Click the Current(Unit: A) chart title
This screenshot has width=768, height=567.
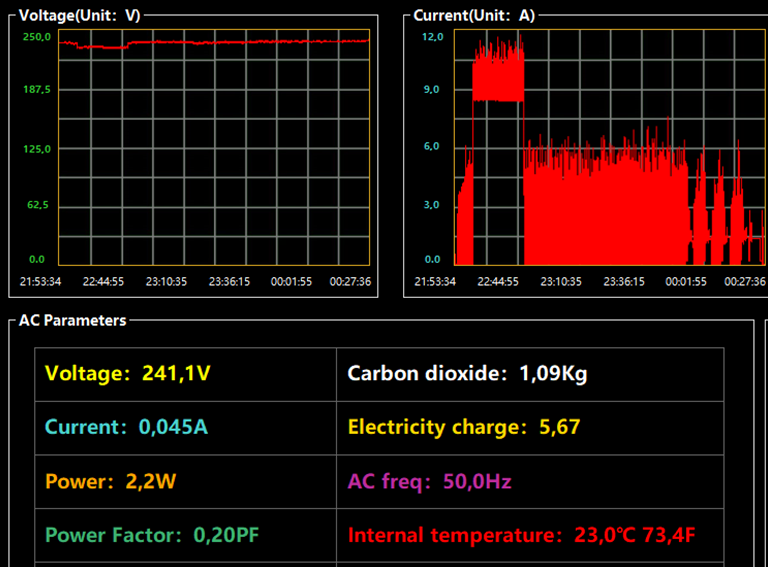[x=474, y=15]
